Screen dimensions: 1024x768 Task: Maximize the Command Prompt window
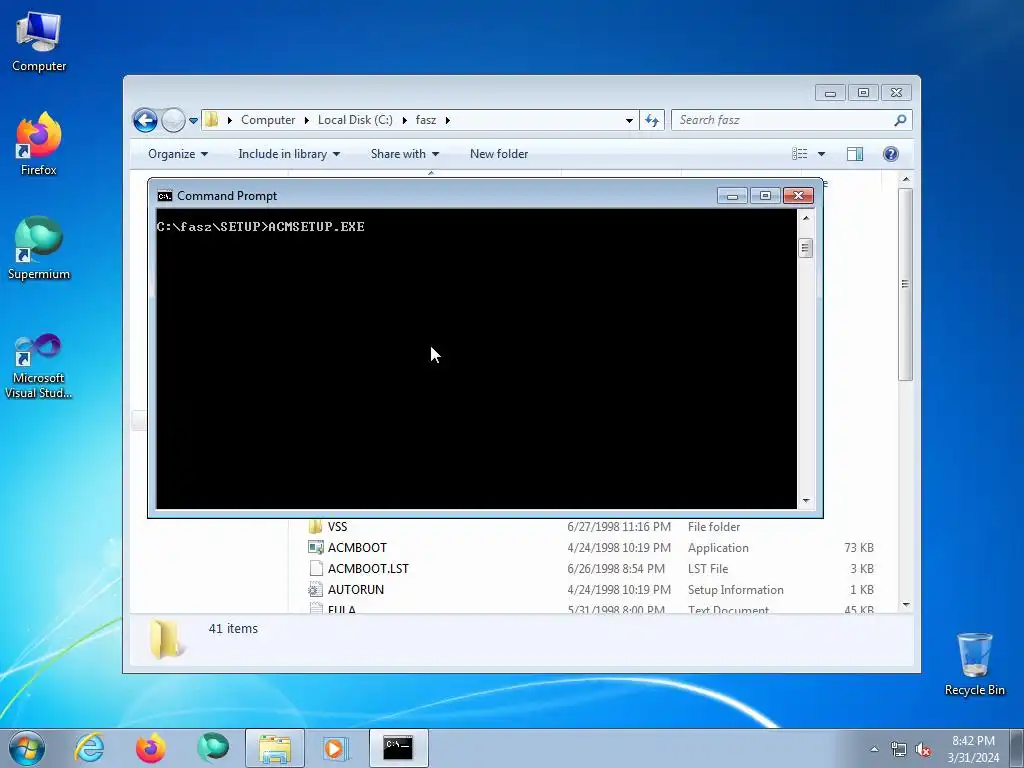point(765,195)
